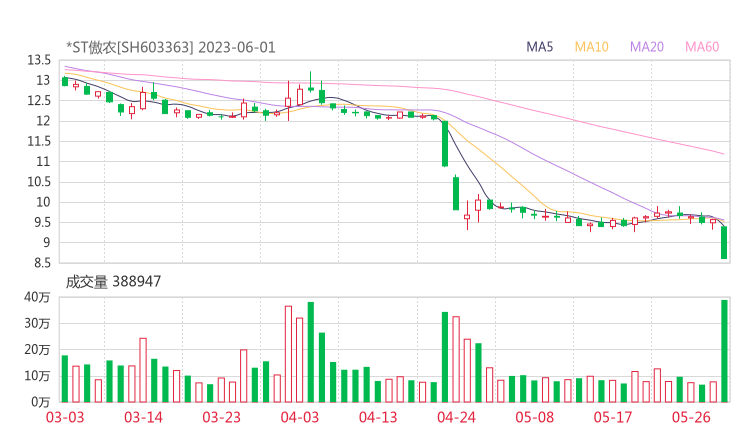Click the 05-17 date axis label
The width and height of the screenshot is (740, 440).
pos(613,417)
